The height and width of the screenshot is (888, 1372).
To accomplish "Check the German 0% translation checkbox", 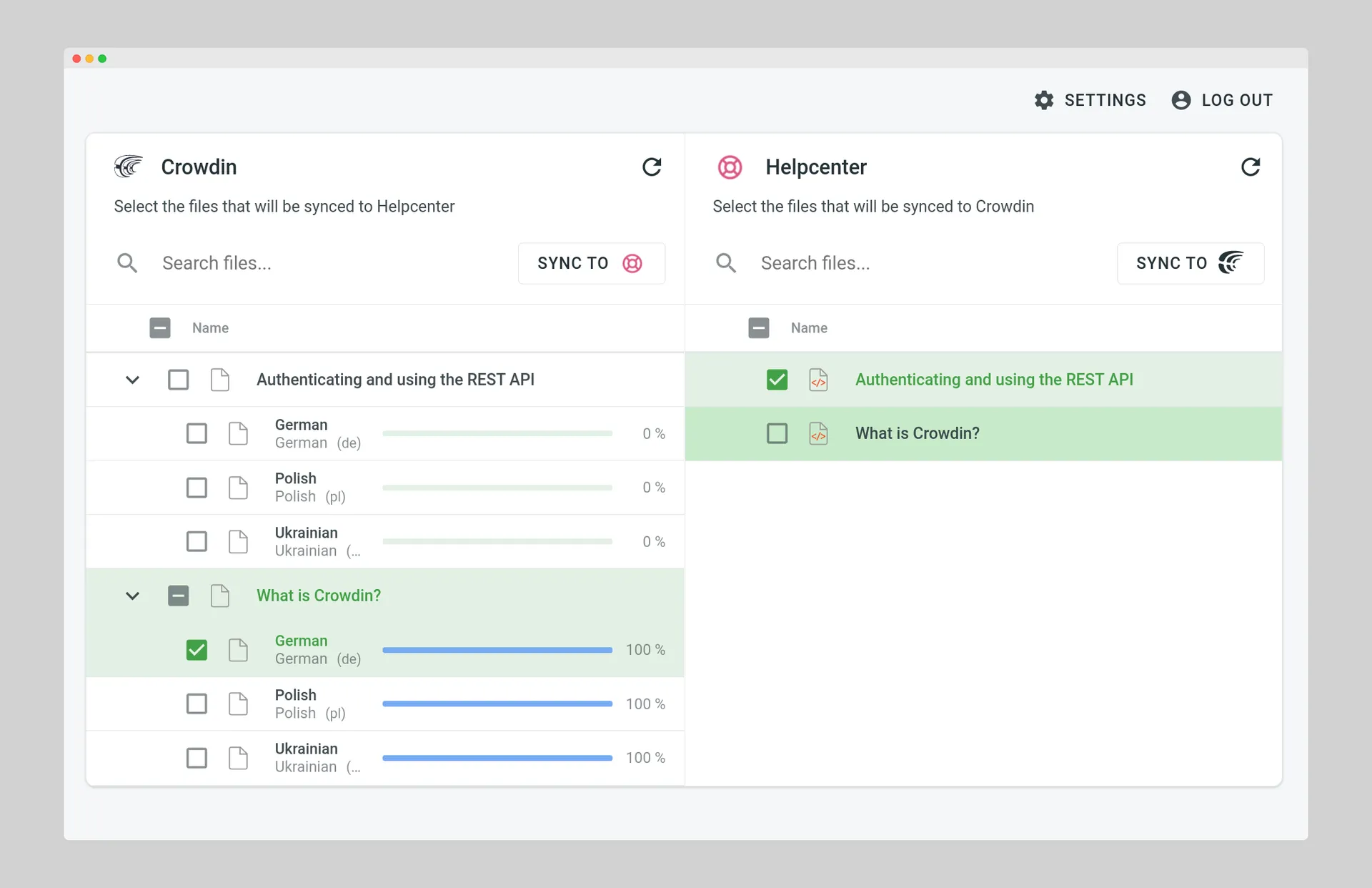I will (x=197, y=433).
